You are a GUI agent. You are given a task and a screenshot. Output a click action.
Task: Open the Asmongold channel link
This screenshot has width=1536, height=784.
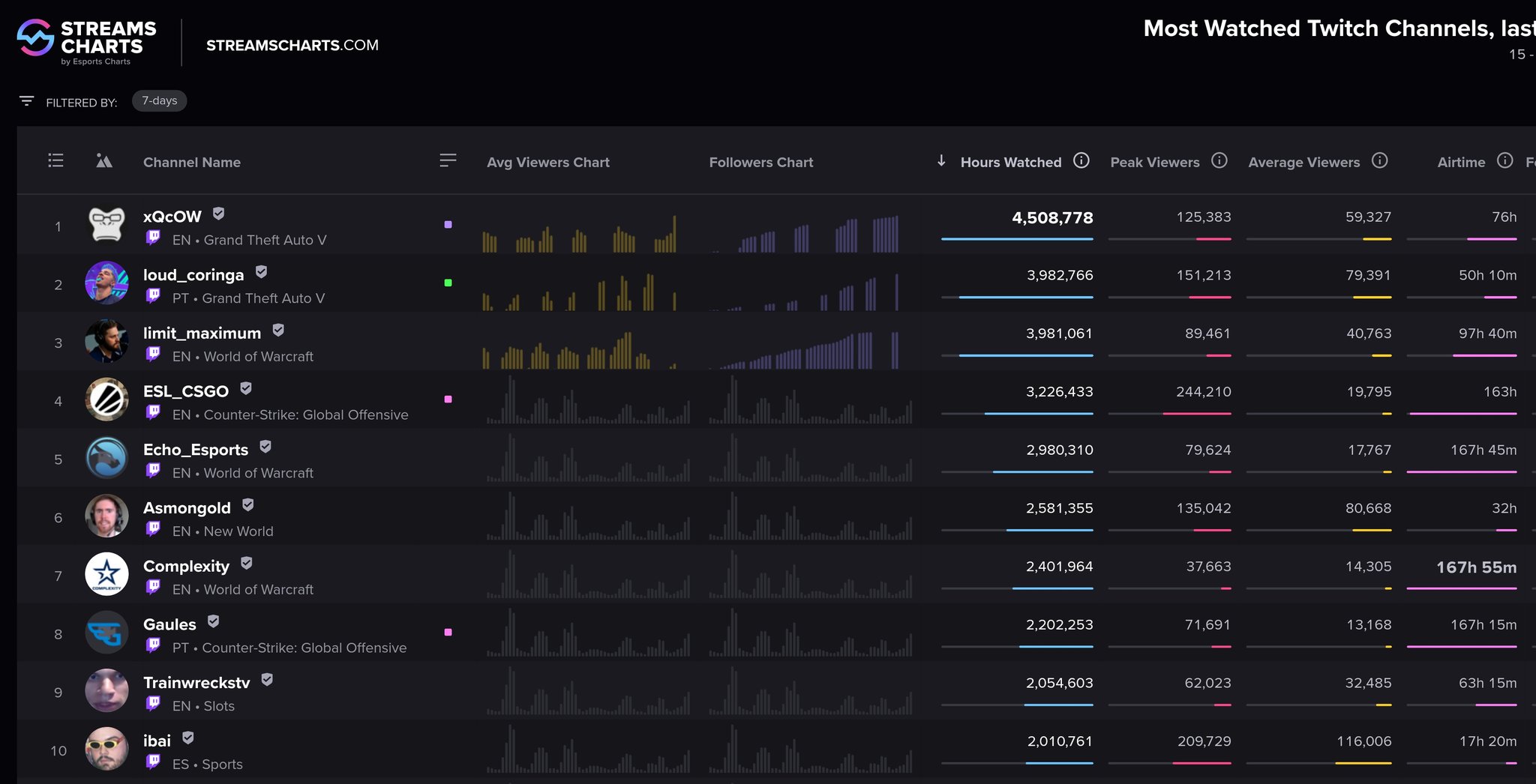click(187, 508)
